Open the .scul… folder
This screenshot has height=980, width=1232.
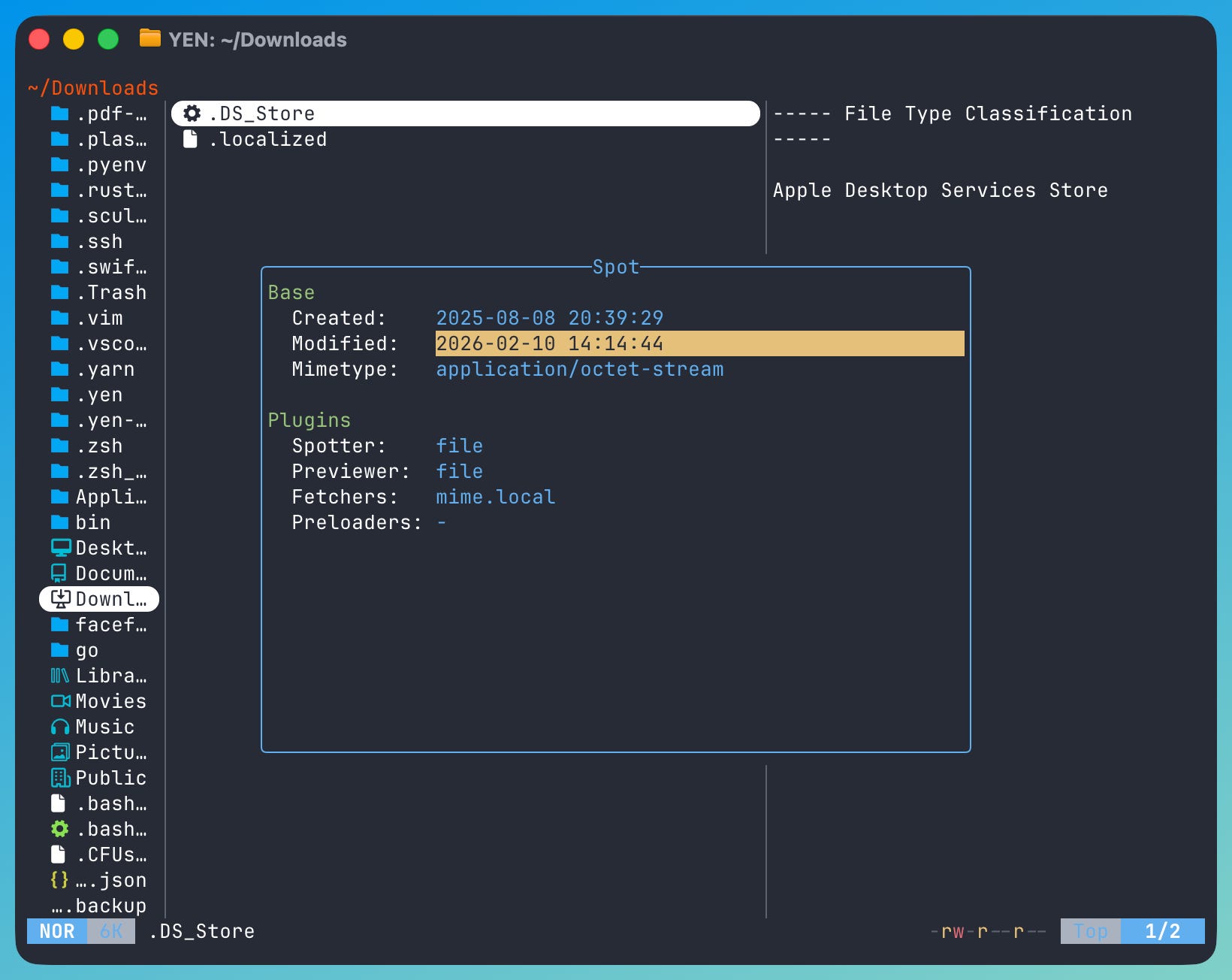pos(99,216)
